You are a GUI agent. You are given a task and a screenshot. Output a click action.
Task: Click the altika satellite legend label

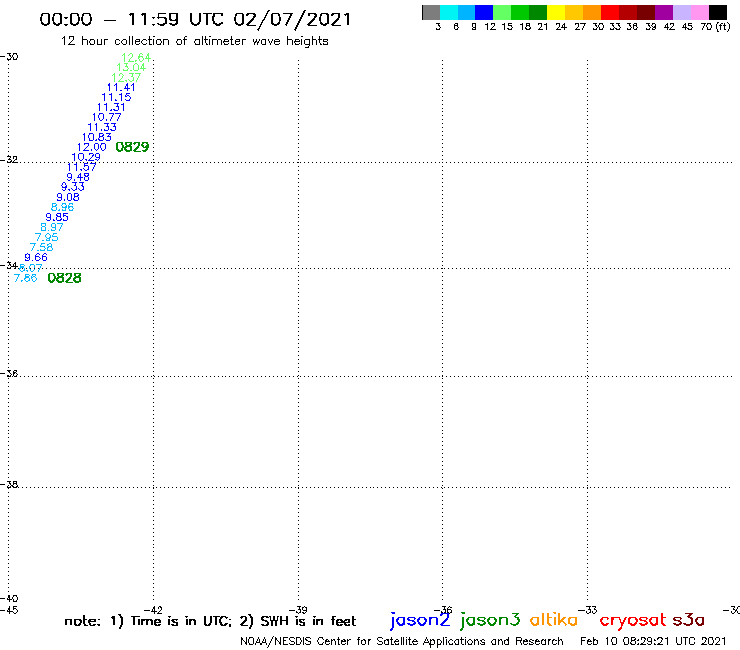(x=554, y=619)
